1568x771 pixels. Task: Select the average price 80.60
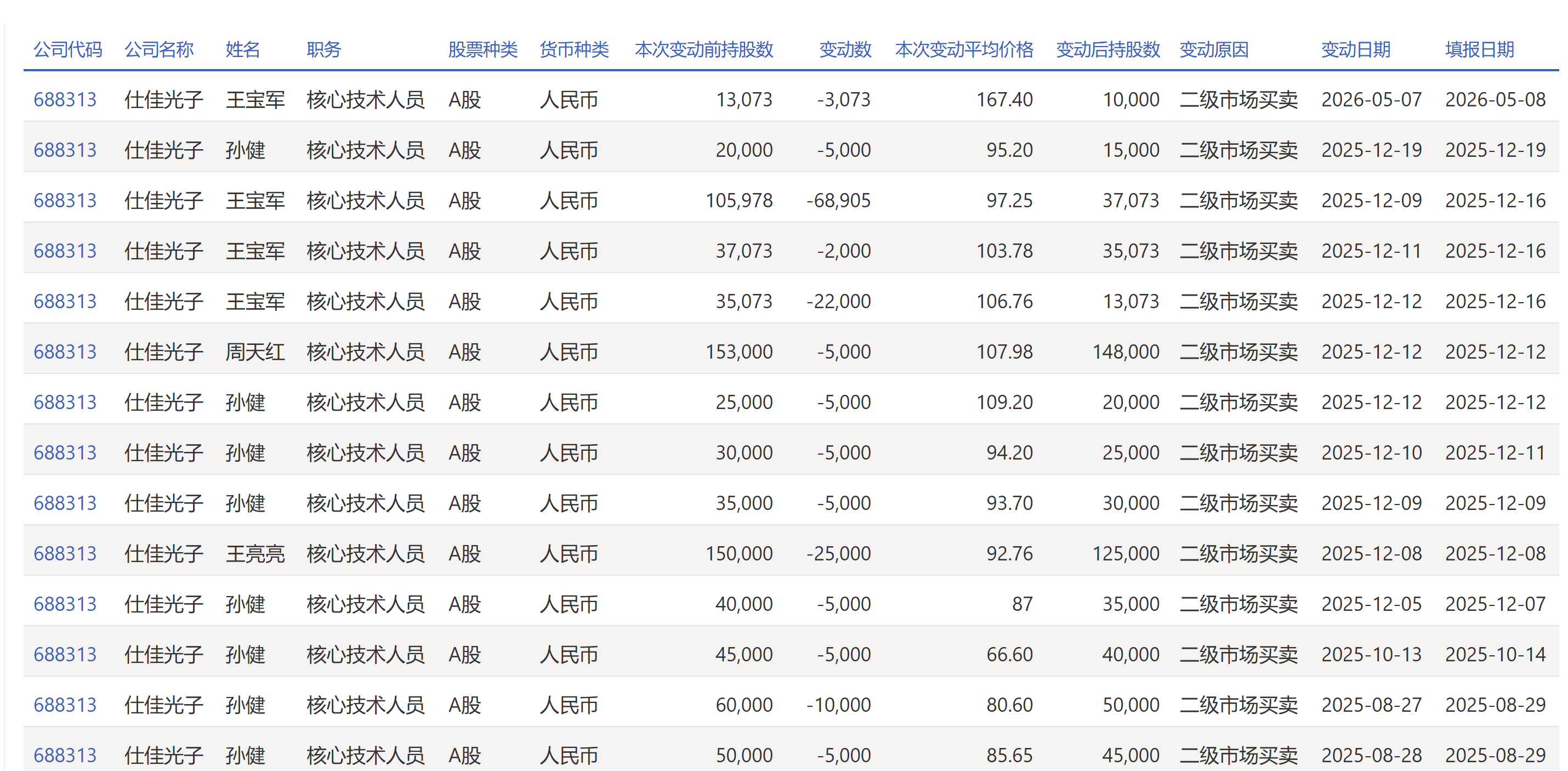pos(1010,705)
